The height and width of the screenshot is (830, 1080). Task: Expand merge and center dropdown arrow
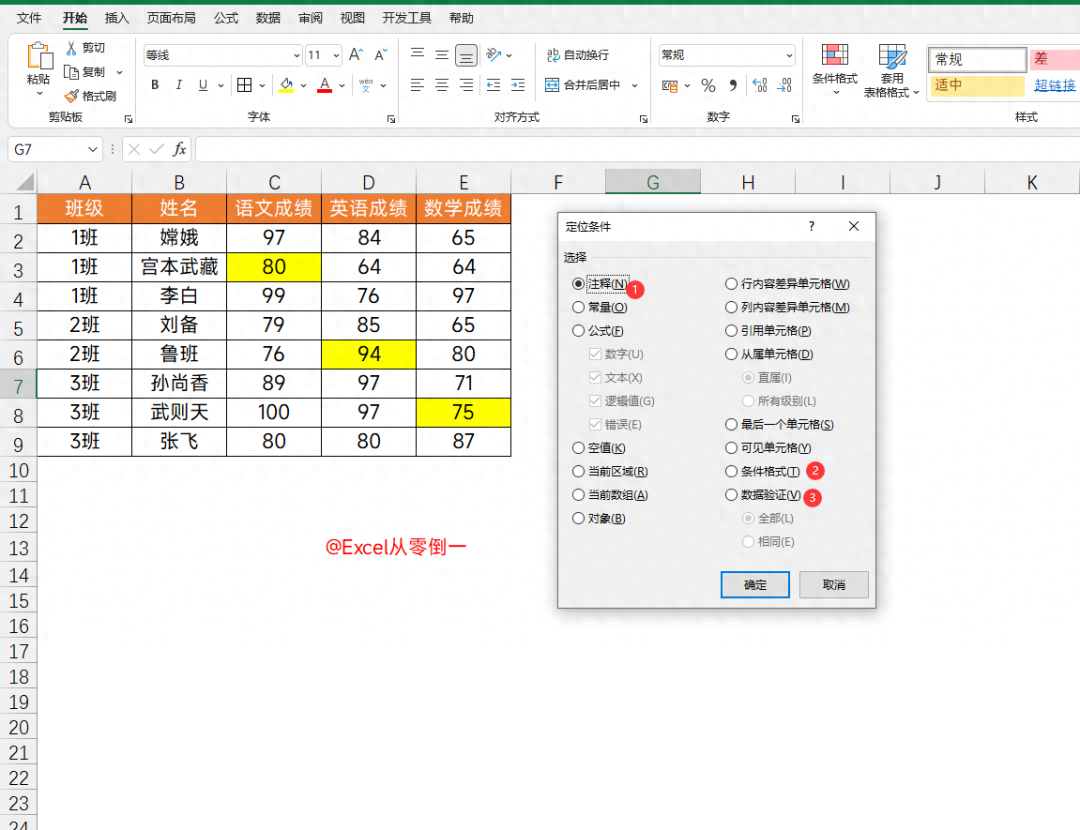pos(634,85)
